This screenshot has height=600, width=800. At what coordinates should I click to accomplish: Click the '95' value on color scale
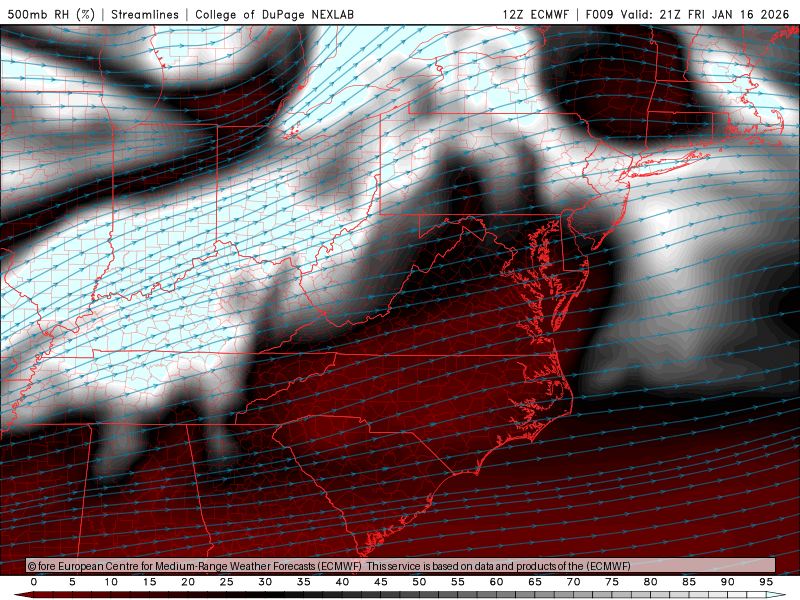click(x=766, y=582)
